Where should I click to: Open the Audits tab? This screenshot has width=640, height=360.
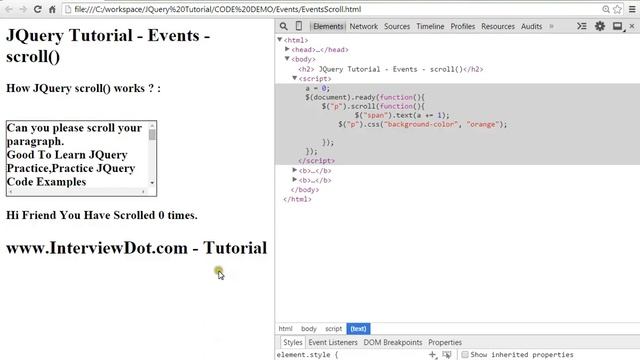pyautogui.click(x=531, y=26)
